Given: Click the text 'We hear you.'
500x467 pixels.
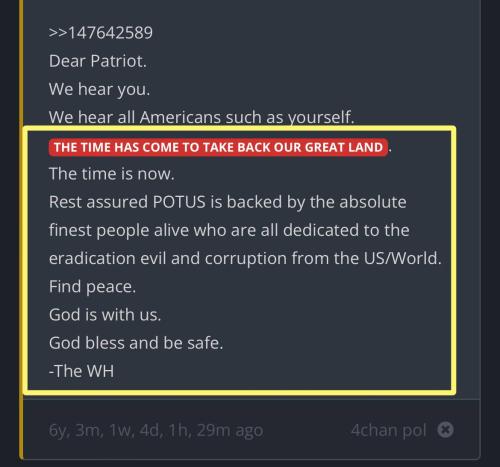Looking at the screenshot, I should (99, 89).
